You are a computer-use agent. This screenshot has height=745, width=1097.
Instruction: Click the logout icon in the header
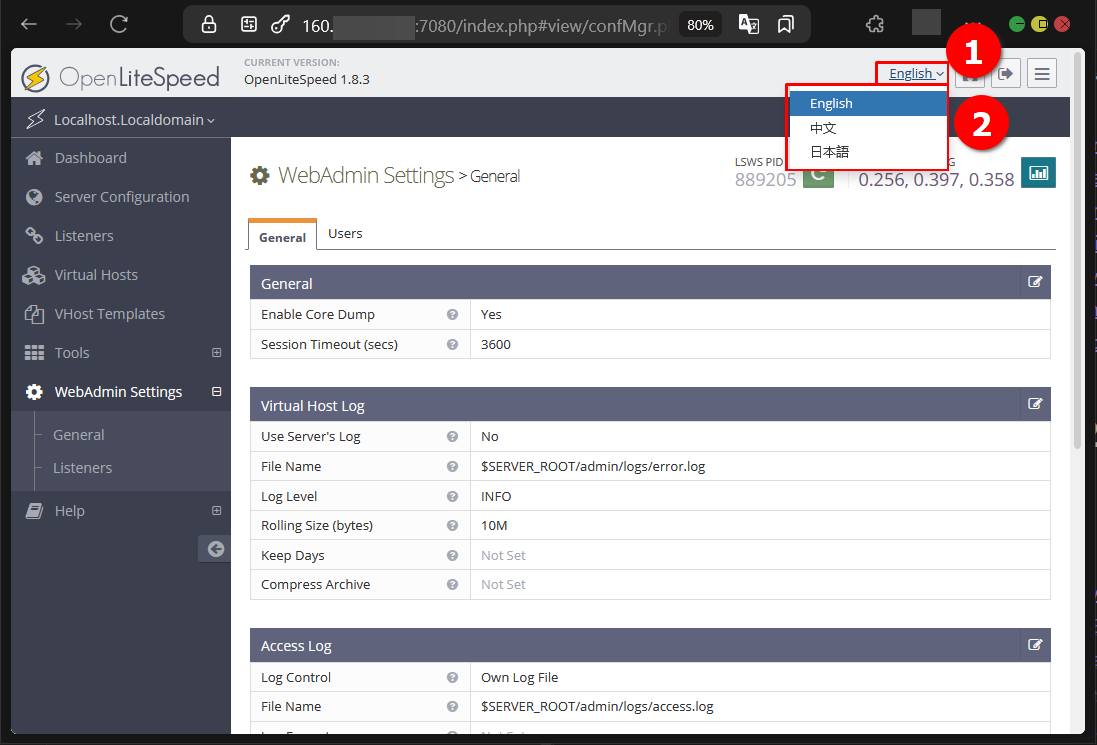(x=1005, y=73)
